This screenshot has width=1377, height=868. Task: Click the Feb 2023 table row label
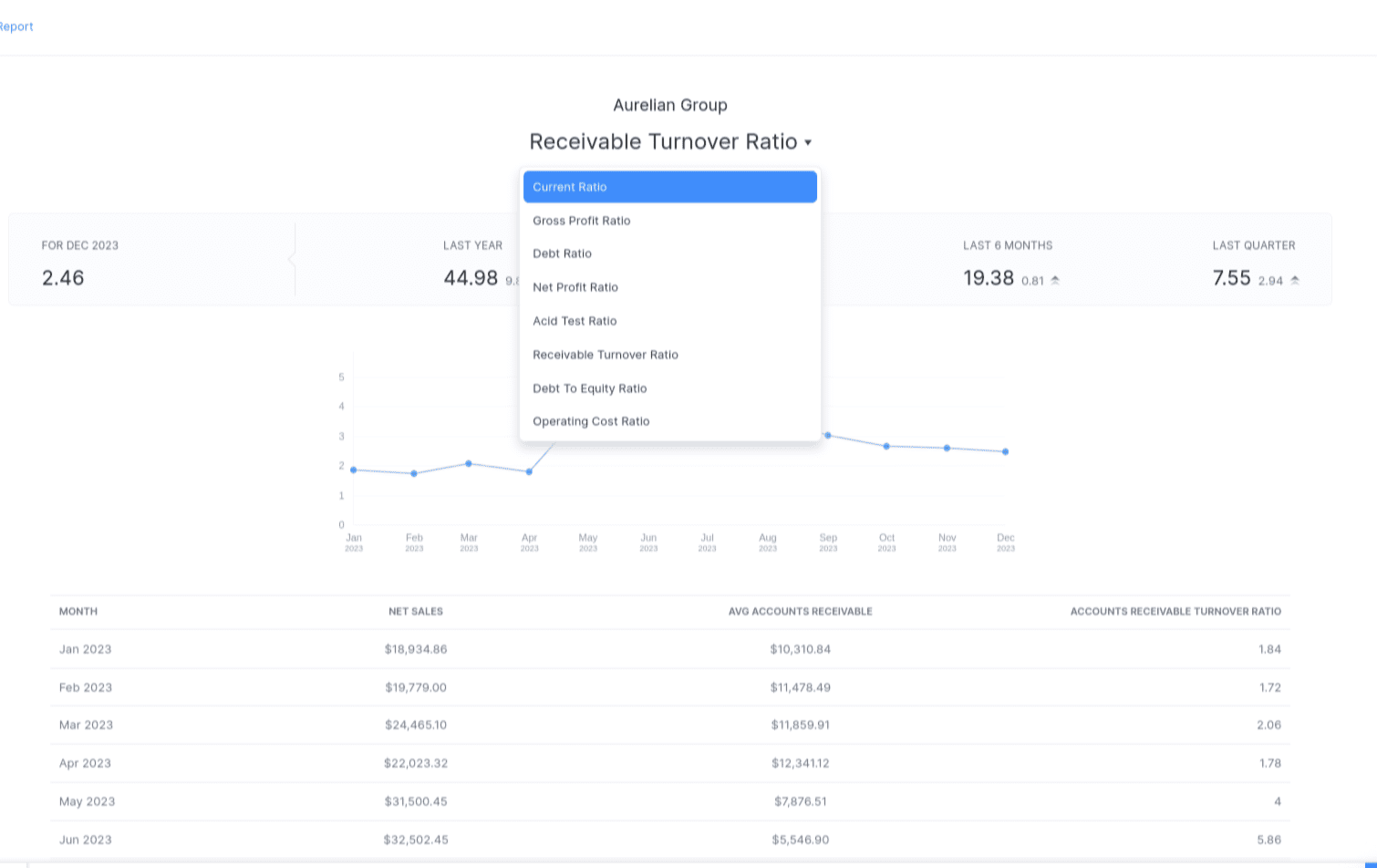[86, 687]
